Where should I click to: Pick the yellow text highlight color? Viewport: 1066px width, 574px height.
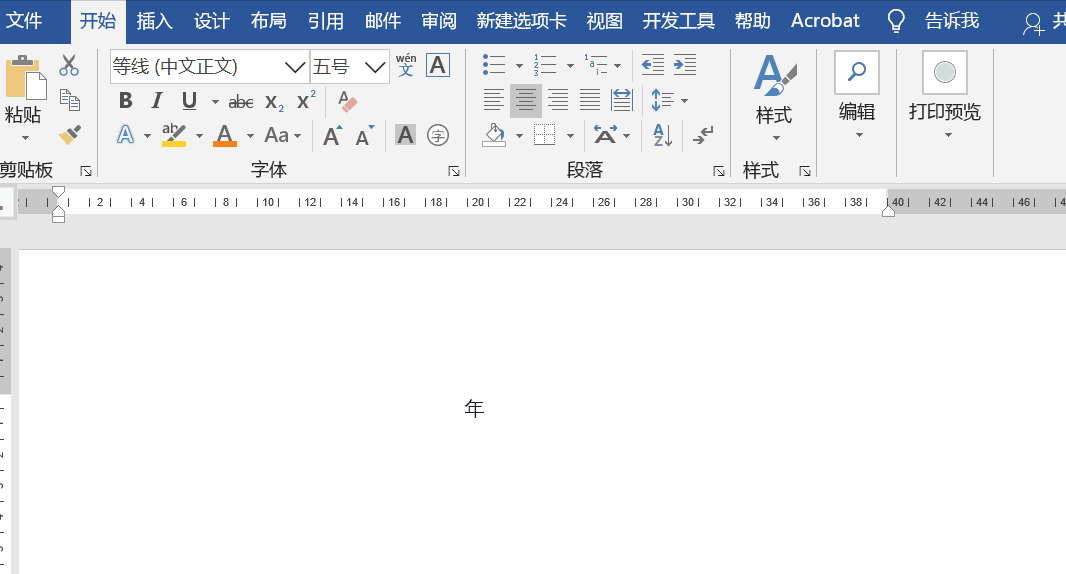pyautogui.click(x=174, y=135)
